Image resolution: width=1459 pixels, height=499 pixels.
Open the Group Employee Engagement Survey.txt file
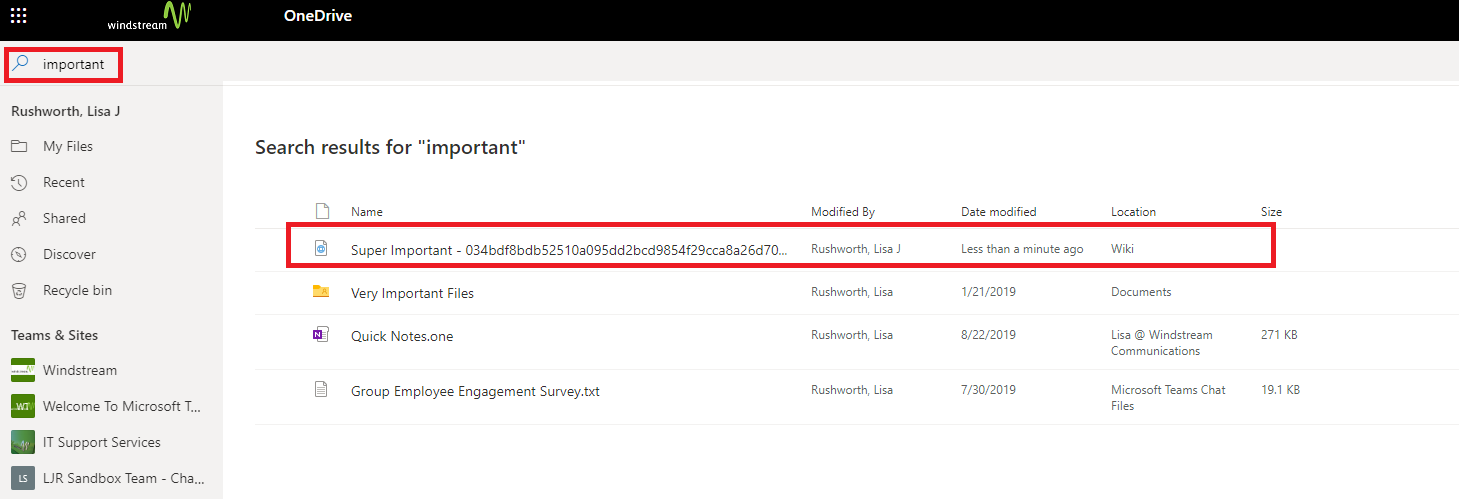[475, 391]
